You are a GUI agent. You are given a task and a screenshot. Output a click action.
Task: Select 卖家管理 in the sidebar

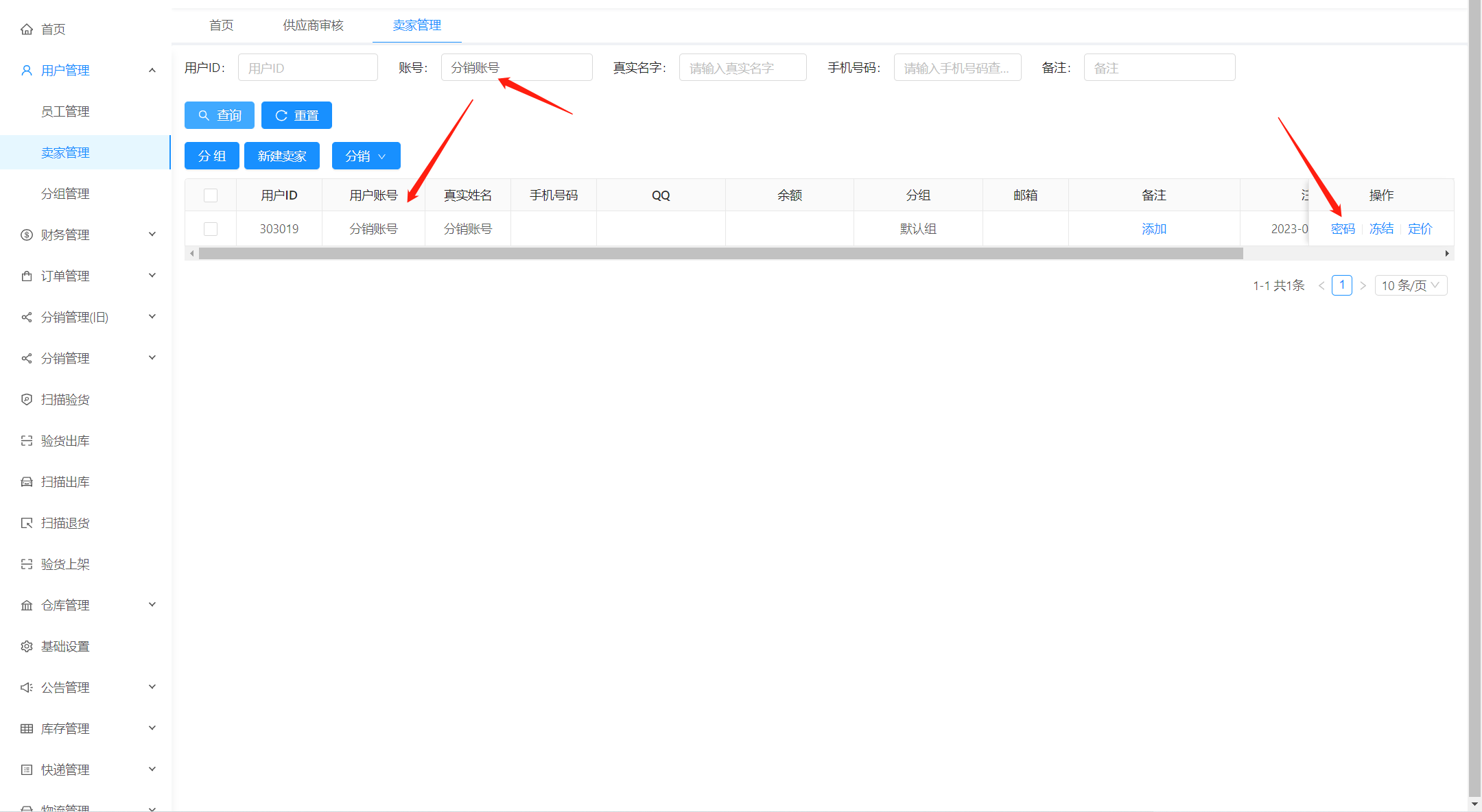pyautogui.click(x=85, y=152)
